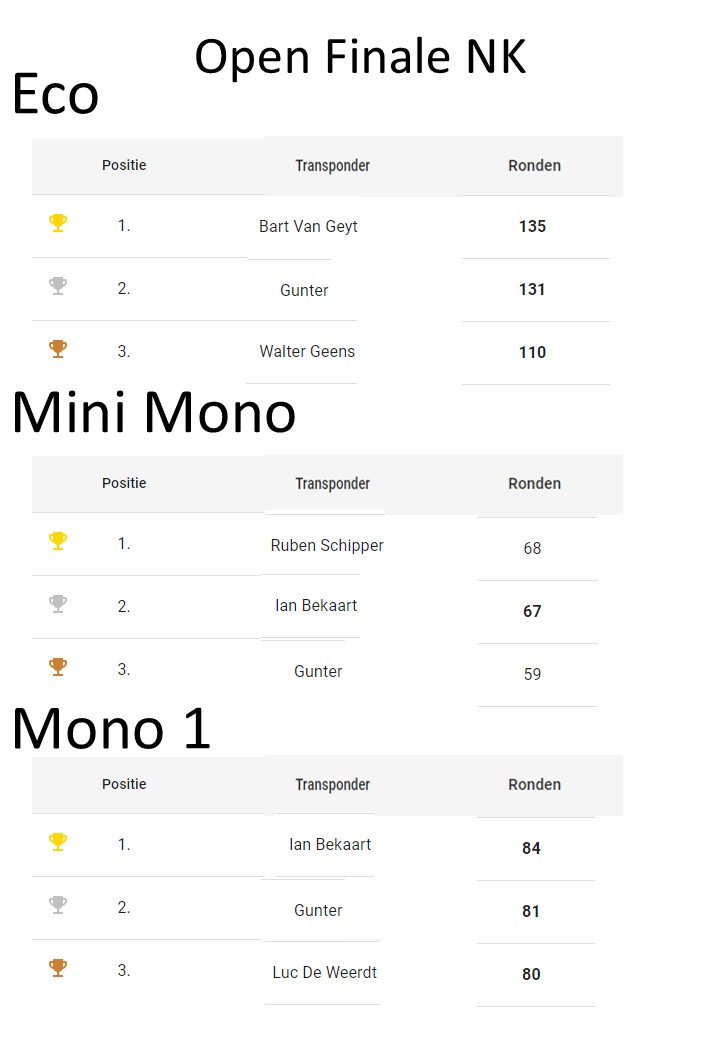Select Bart Van Geyt in Eco results

[x=308, y=226]
